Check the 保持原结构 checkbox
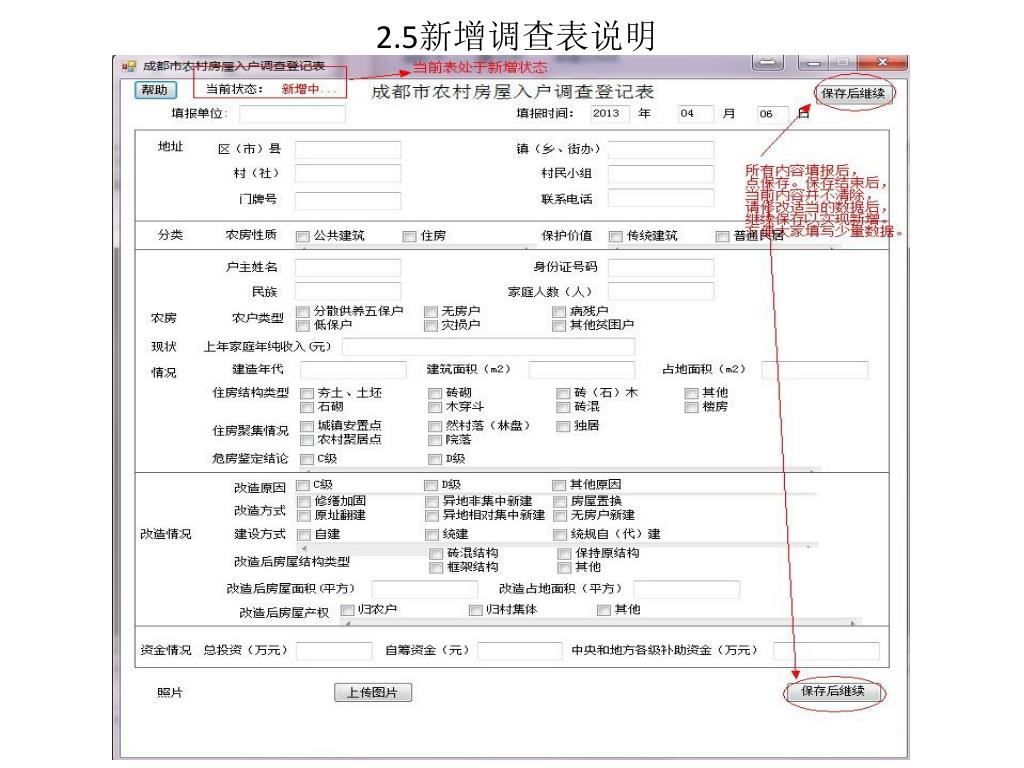1024x768 pixels. point(565,554)
